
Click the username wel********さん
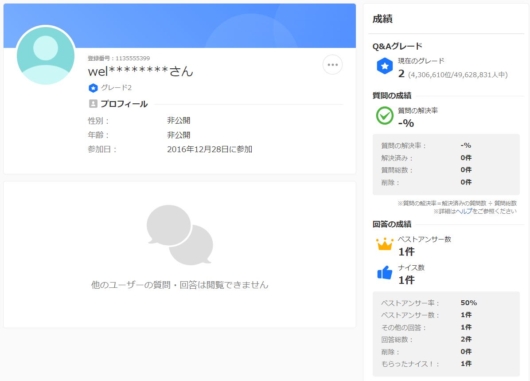tap(140, 71)
